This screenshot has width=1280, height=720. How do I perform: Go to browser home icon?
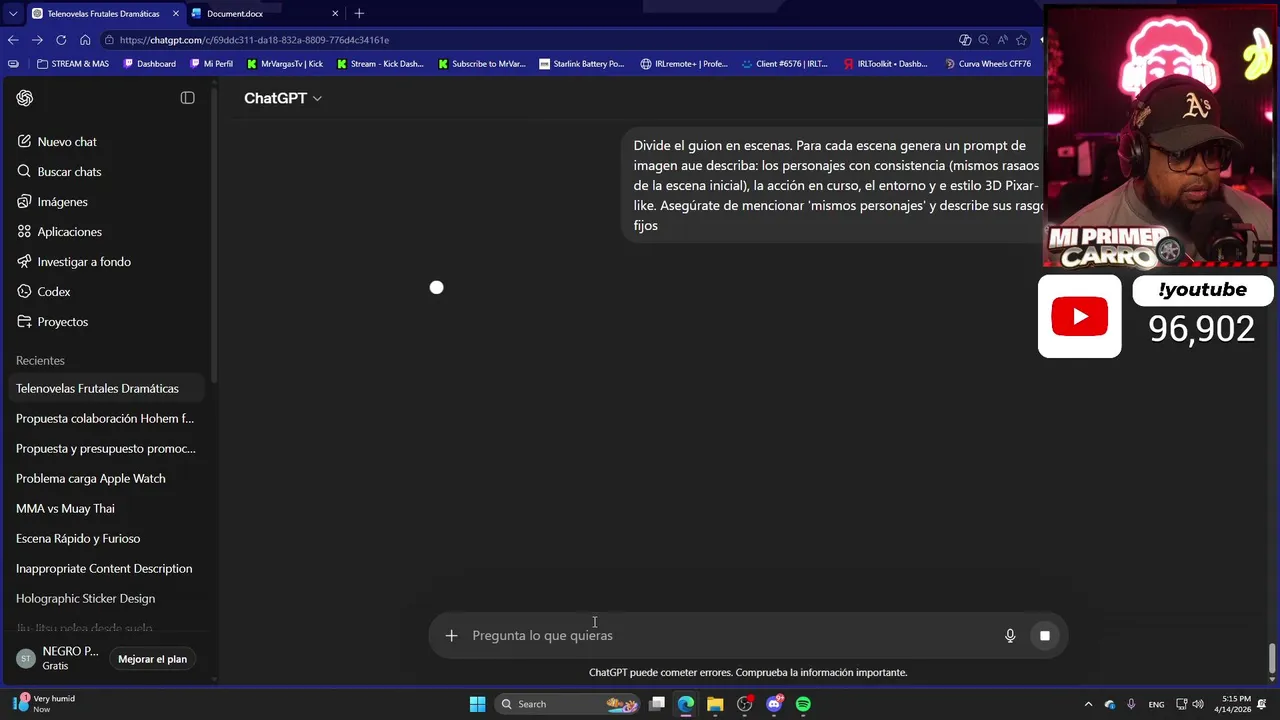[x=85, y=40]
